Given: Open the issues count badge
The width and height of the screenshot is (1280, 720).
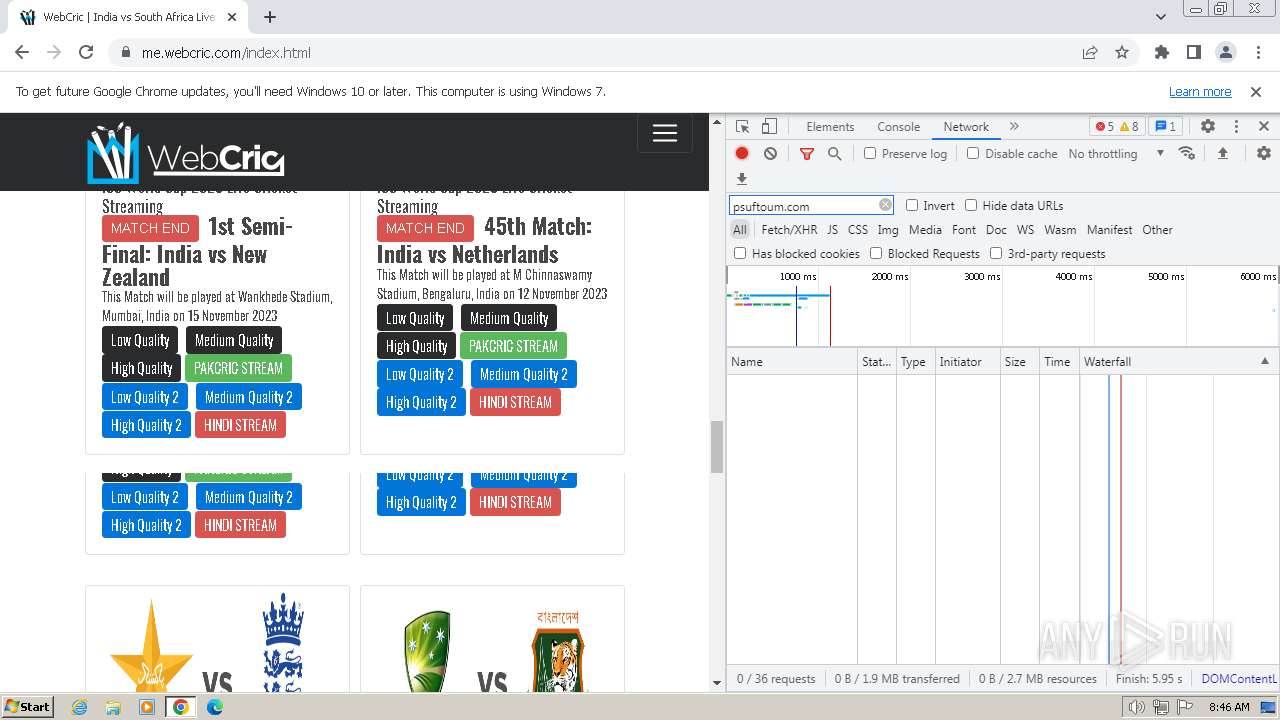Looking at the screenshot, I should [x=1165, y=127].
